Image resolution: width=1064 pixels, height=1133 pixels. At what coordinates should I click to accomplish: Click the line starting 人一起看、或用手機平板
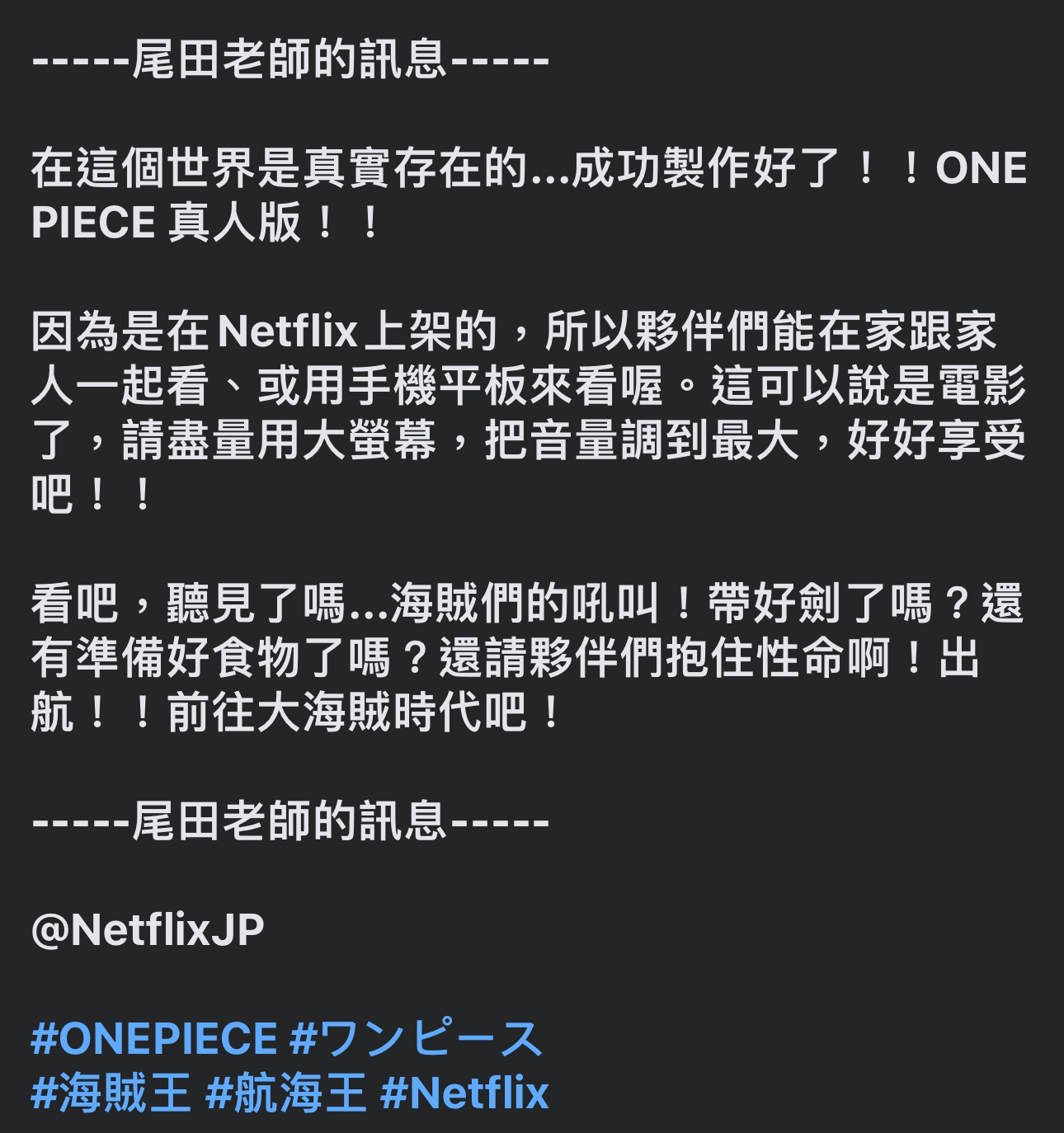pyautogui.click(x=529, y=386)
